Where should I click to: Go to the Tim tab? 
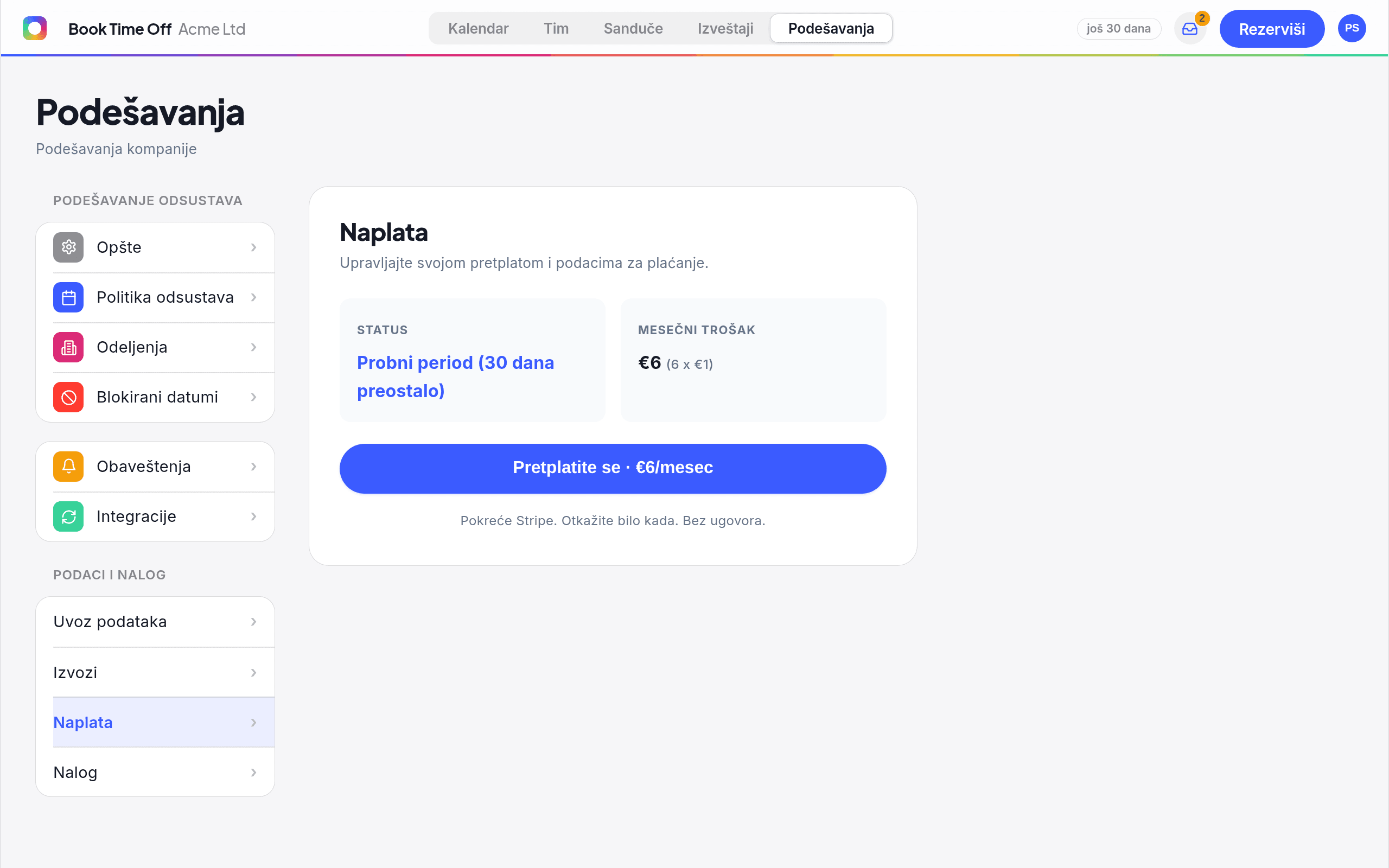click(x=556, y=29)
